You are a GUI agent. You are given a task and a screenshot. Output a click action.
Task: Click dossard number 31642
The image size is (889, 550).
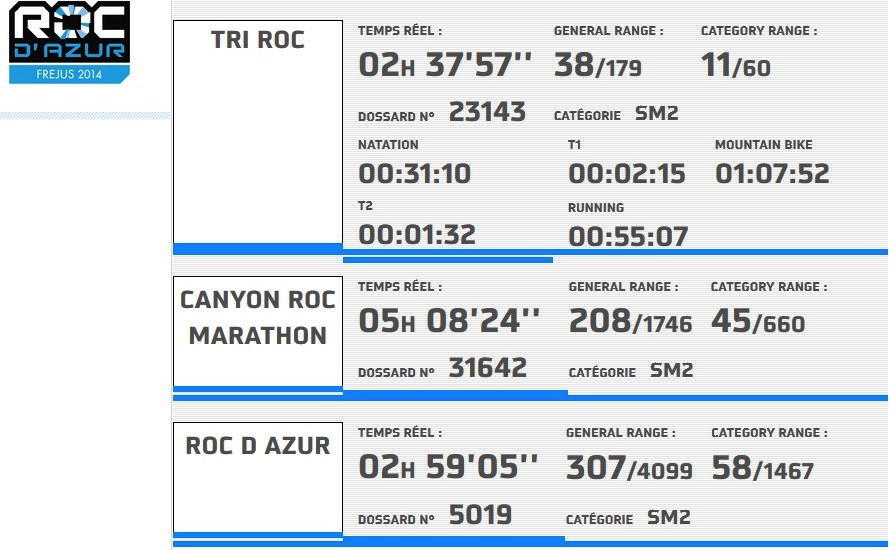(x=488, y=367)
